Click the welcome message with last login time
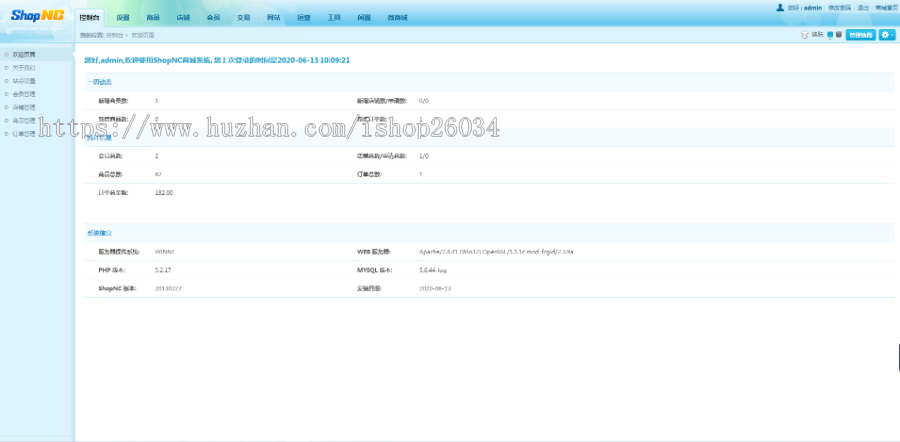Screen dimensions: 900x442 pyautogui.click(x=217, y=60)
